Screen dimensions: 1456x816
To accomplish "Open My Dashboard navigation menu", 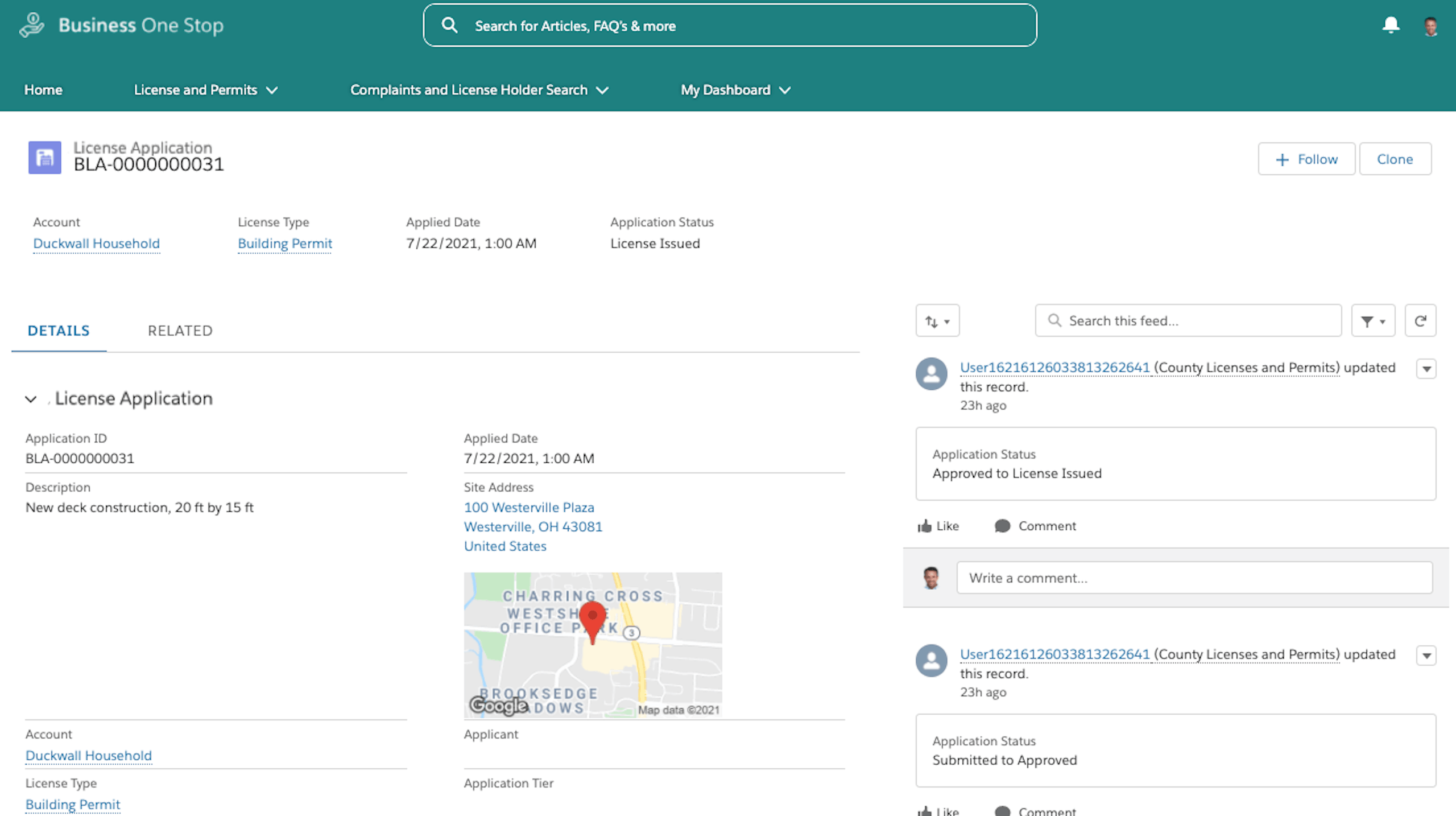I will 735,90.
